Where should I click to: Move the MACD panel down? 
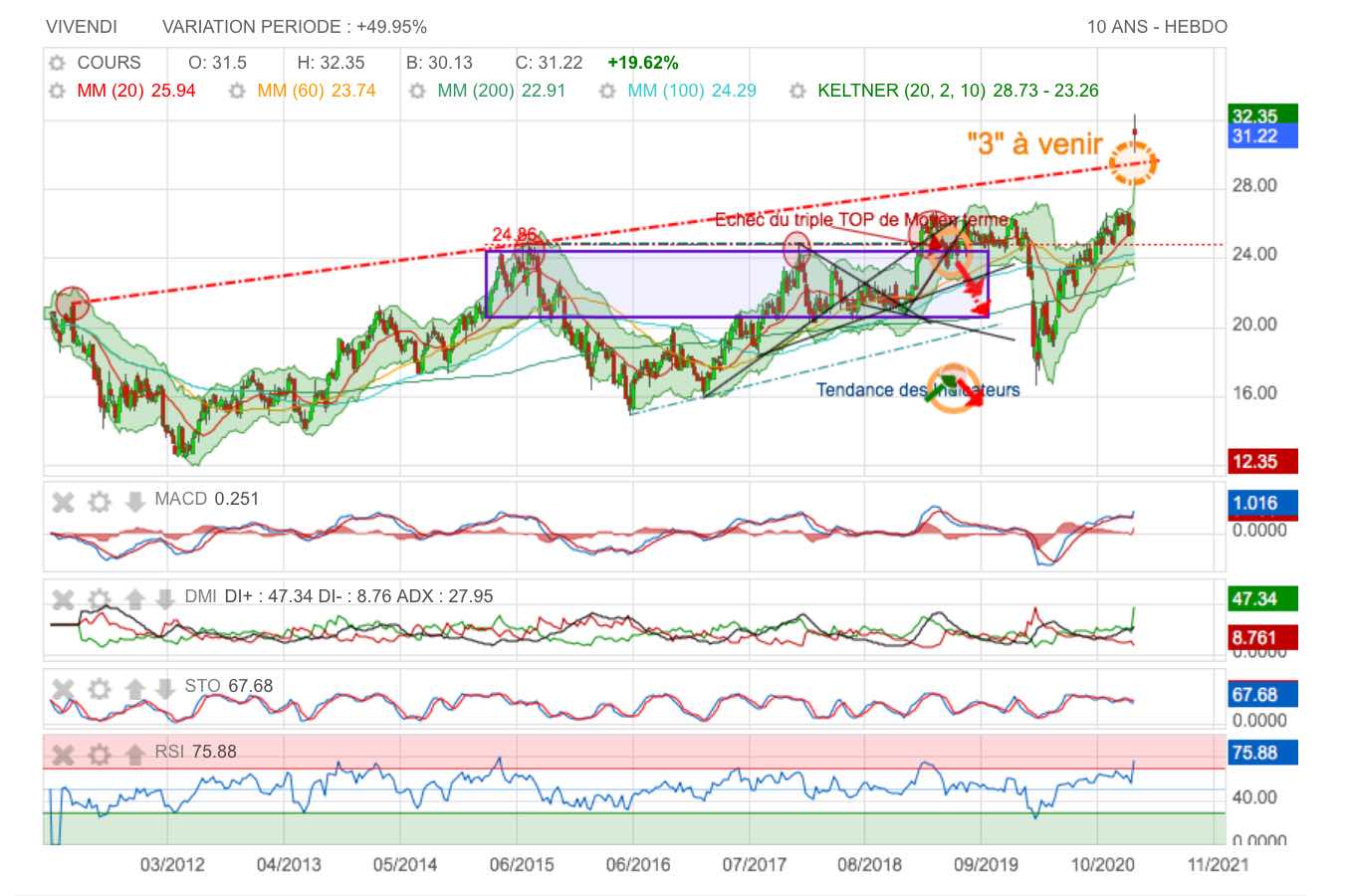point(135,502)
